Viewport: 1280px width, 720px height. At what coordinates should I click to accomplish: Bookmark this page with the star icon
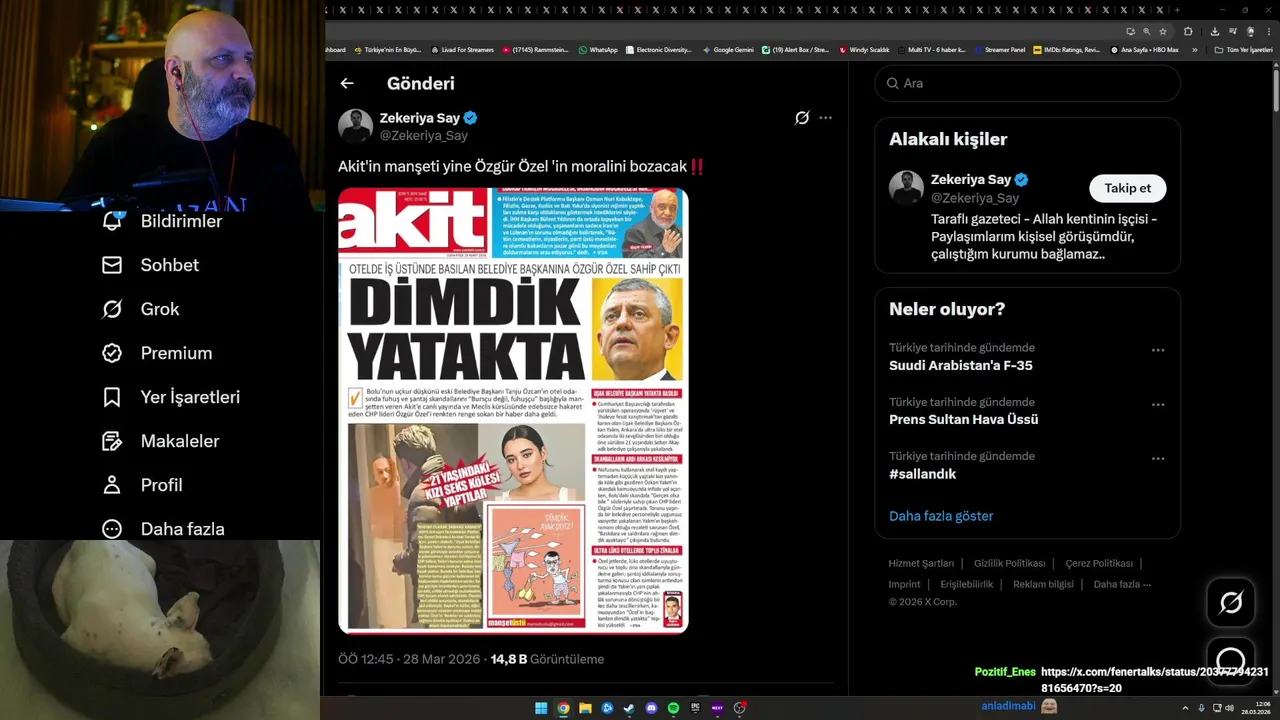click(1163, 31)
